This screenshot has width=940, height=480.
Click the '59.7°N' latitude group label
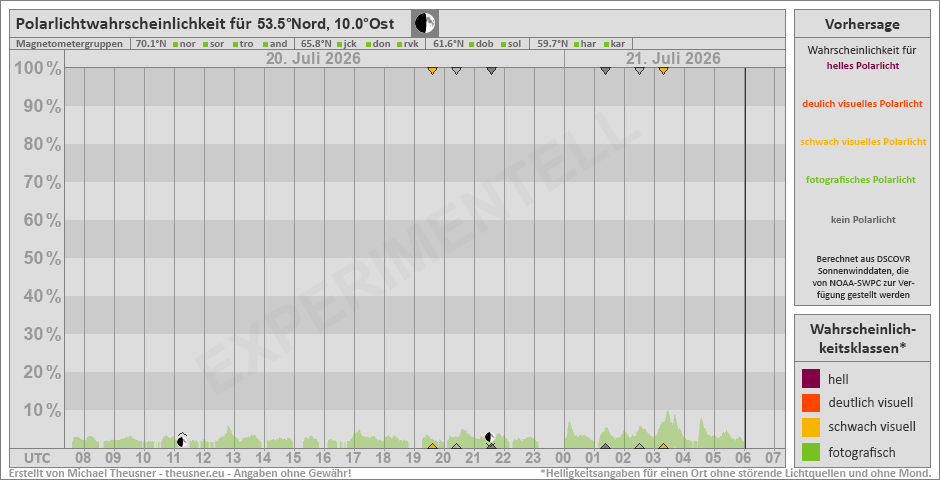[552, 44]
